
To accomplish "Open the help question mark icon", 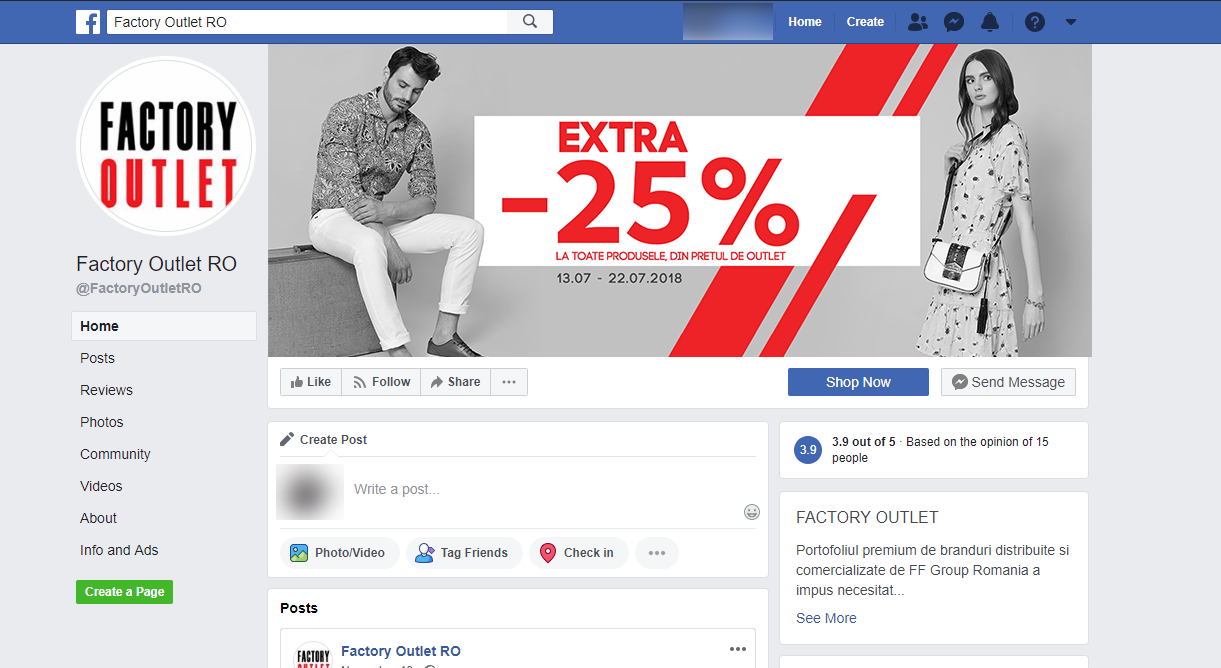I will pyautogui.click(x=1035, y=22).
